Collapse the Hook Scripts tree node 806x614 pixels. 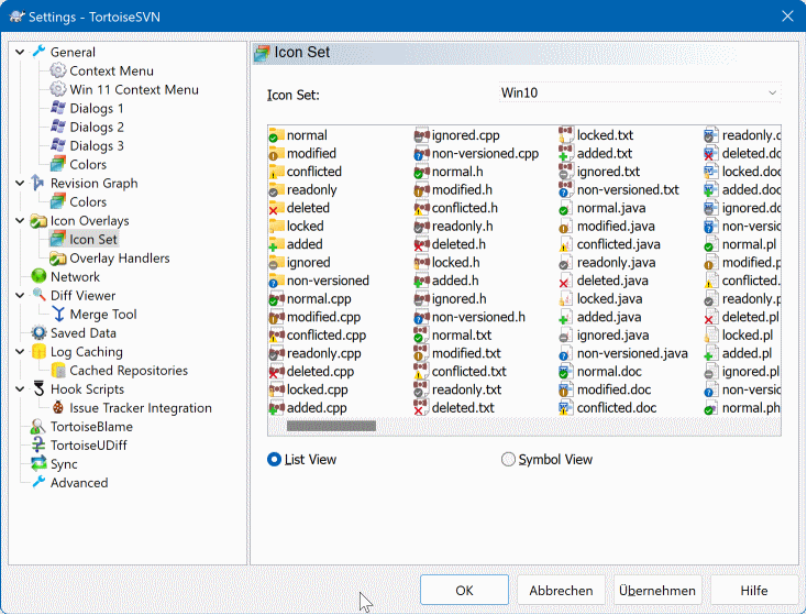pos(22,389)
